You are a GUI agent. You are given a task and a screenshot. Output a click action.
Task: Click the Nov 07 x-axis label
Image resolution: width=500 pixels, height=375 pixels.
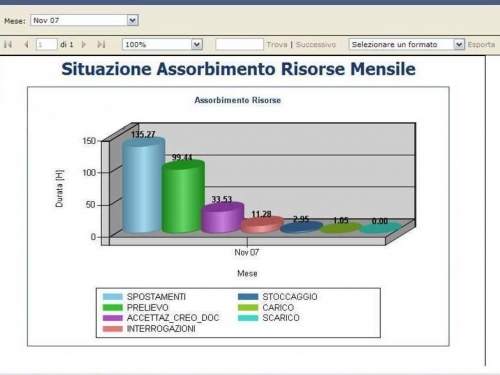click(x=247, y=252)
